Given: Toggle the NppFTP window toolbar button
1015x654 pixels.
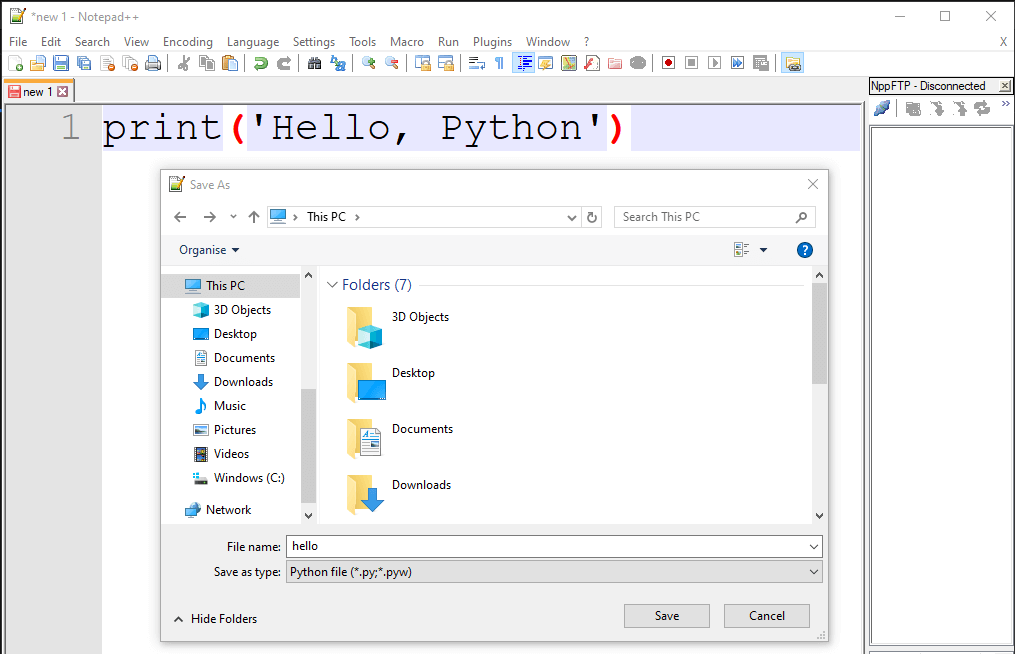Looking at the screenshot, I should (x=792, y=63).
